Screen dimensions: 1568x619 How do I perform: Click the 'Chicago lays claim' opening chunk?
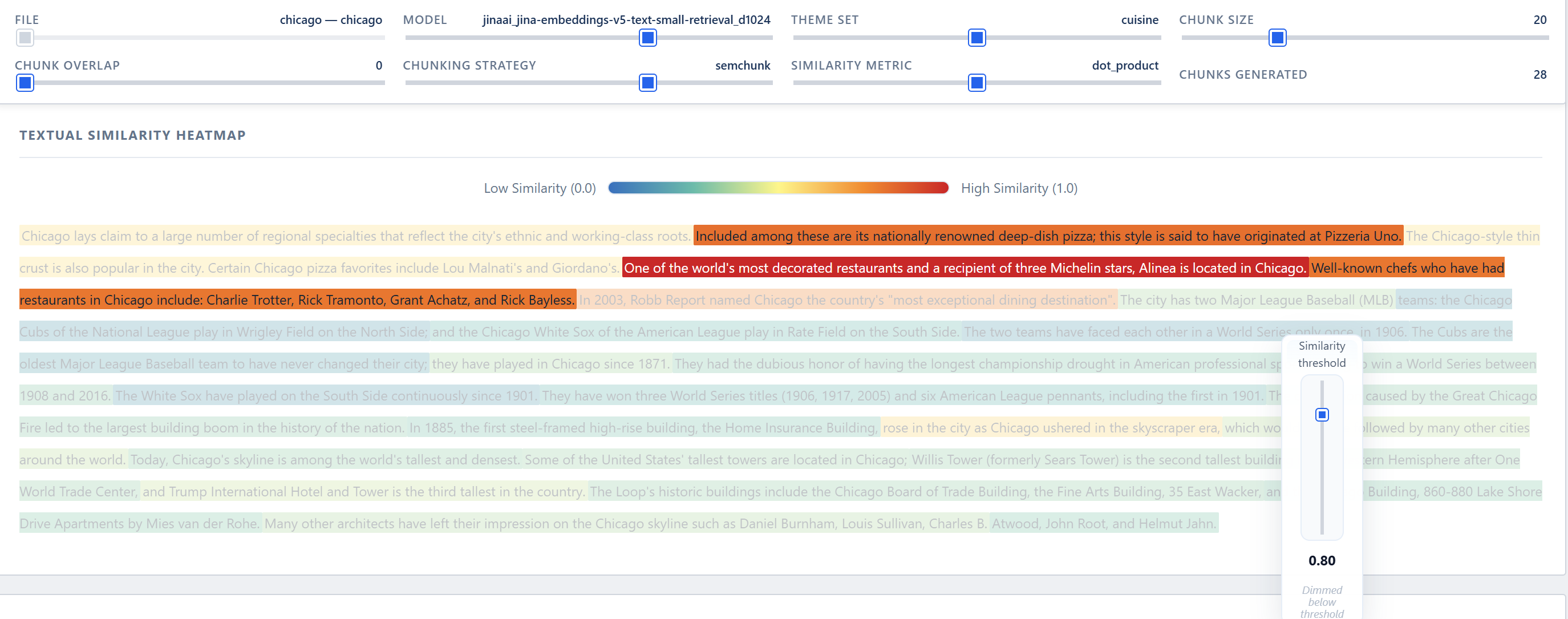(355, 236)
